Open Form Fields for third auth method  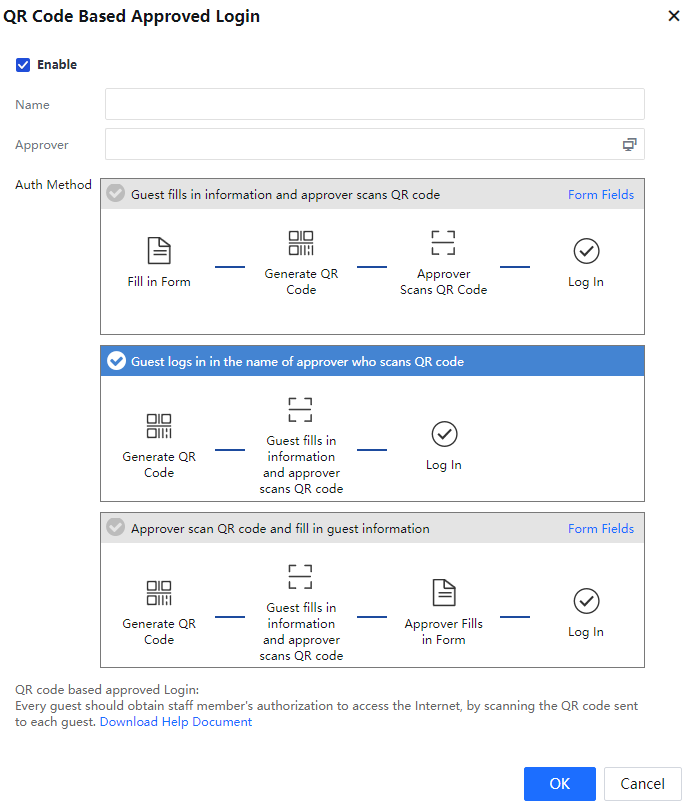(600, 529)
